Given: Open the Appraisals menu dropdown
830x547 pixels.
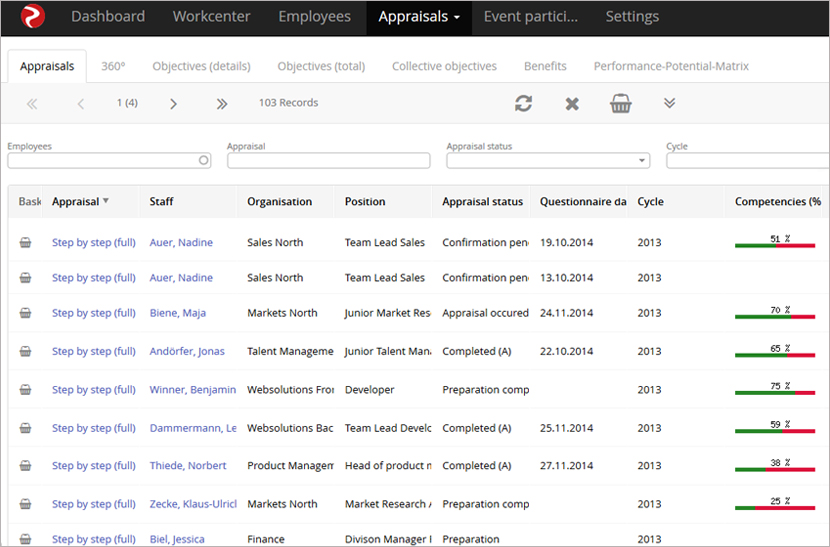Looking at the screenshot, I should (x=419, y=17).
